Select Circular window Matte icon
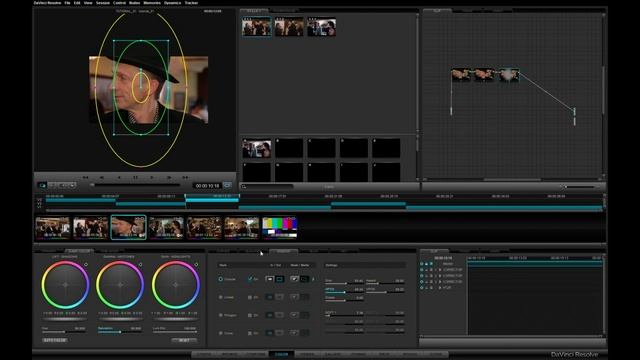The image size is (640, 360). 304,279
